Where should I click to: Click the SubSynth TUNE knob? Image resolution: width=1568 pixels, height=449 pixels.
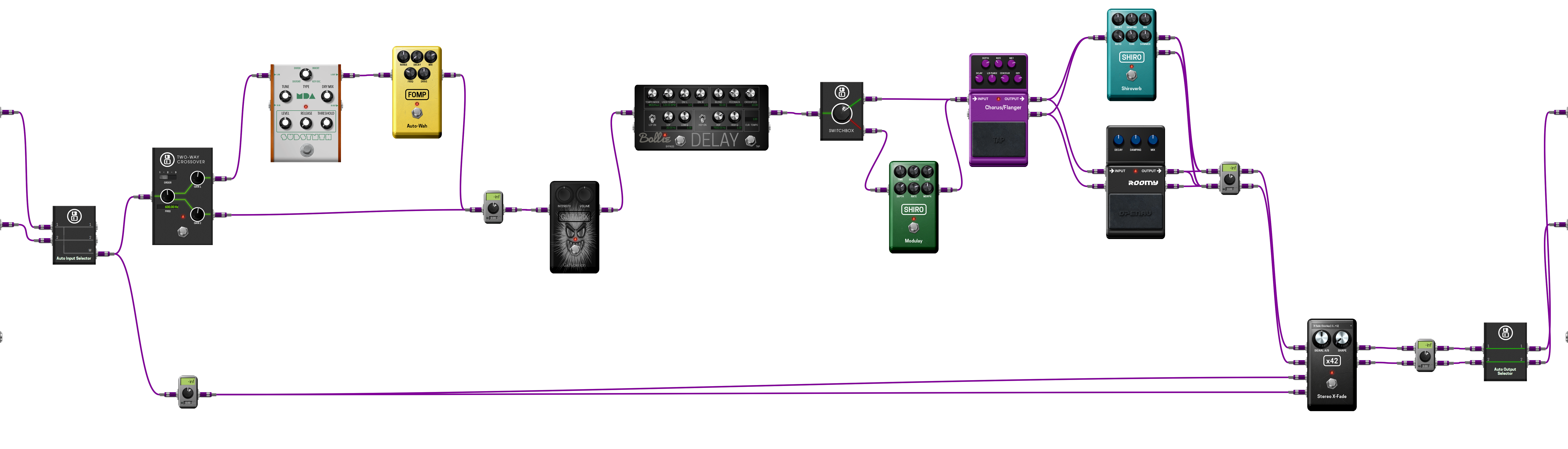click(x=285, y=96)
